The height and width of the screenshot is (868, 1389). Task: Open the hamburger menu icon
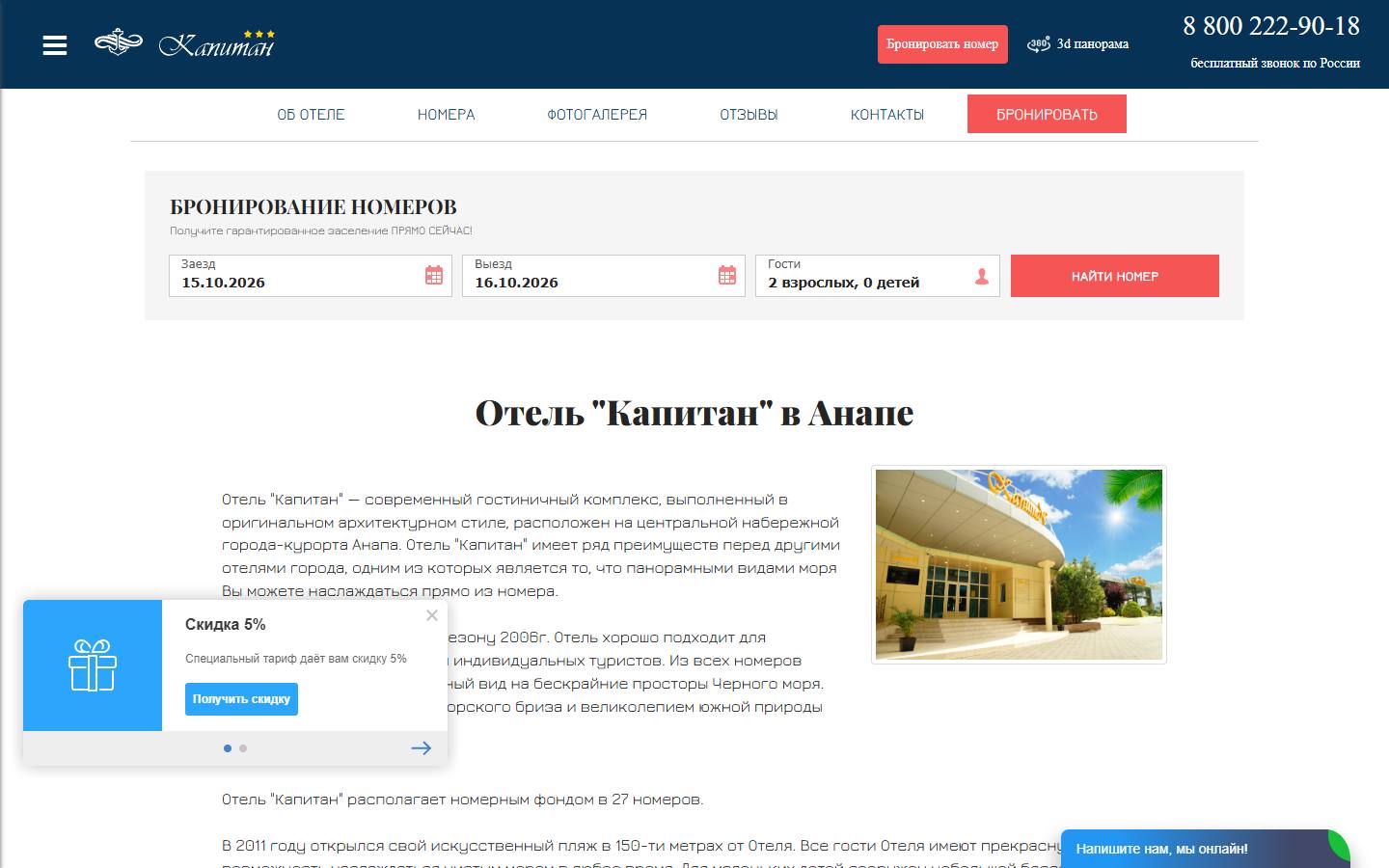(x=55, y=45)
